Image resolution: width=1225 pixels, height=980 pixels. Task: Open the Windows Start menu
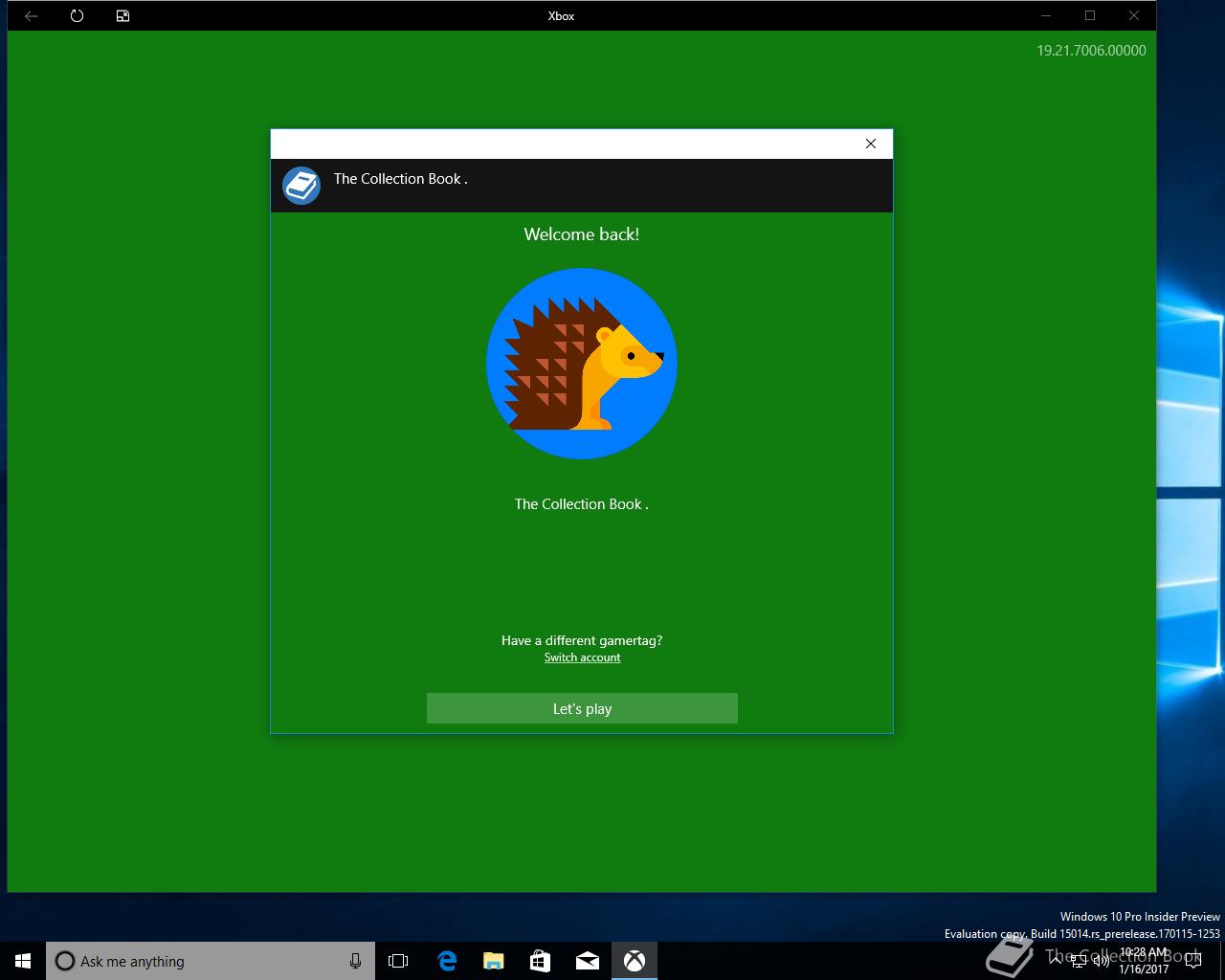tap(23, 961)
